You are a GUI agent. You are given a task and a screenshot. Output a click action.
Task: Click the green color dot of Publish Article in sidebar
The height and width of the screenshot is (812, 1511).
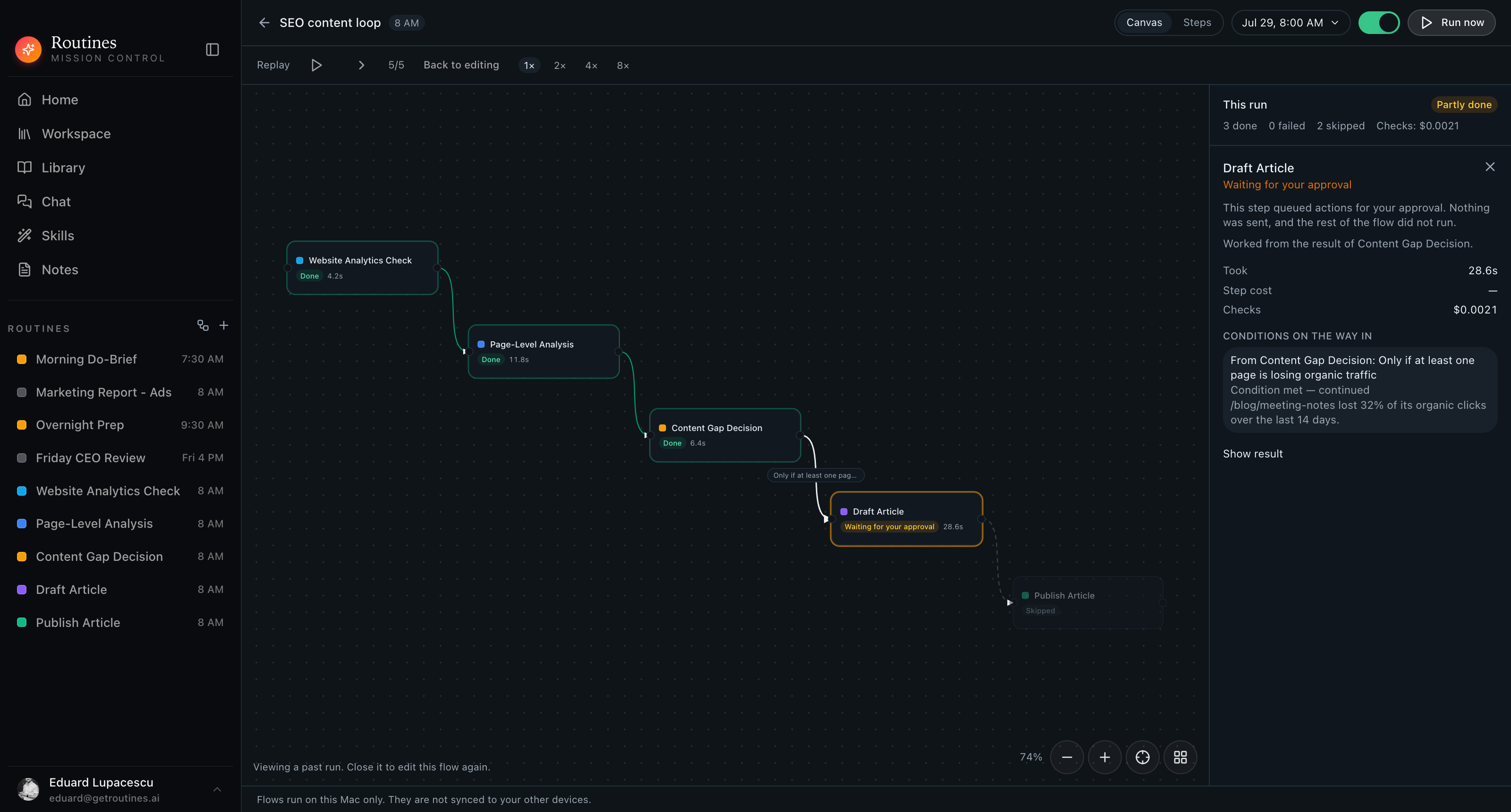(22, 623)
